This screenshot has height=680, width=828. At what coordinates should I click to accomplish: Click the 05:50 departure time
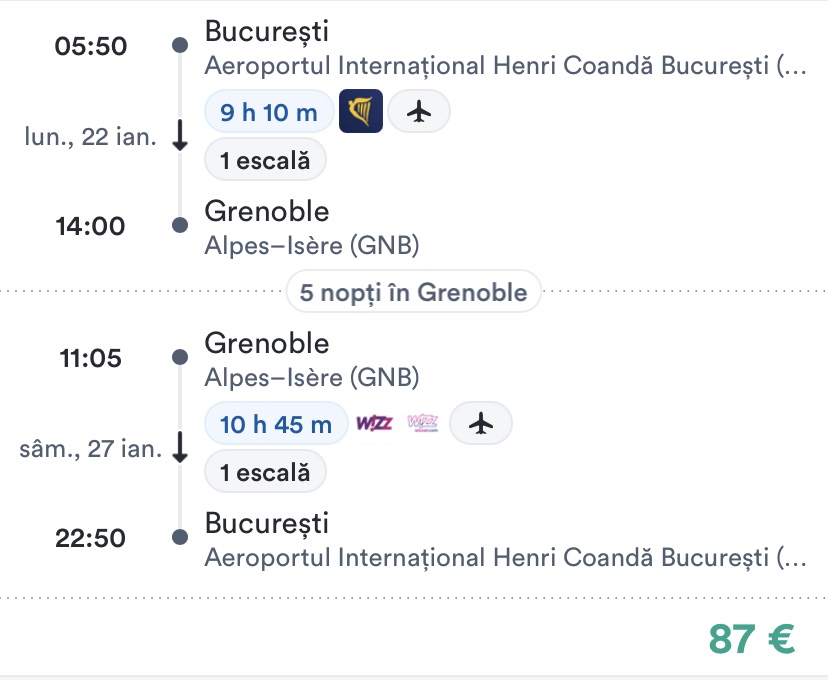tap(91, 46)
